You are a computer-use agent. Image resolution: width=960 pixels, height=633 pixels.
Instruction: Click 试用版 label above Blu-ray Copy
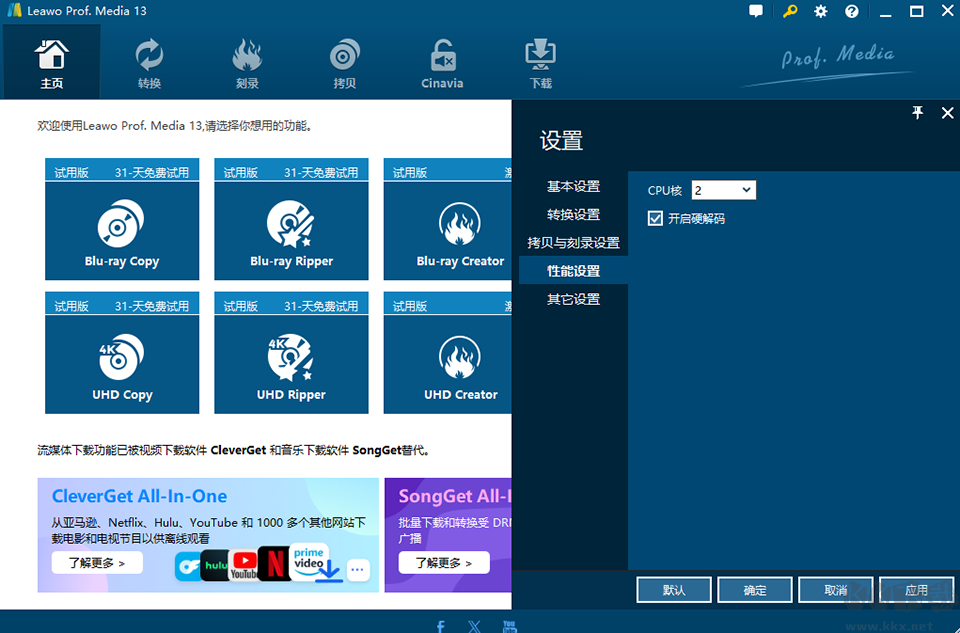point(72,173)
